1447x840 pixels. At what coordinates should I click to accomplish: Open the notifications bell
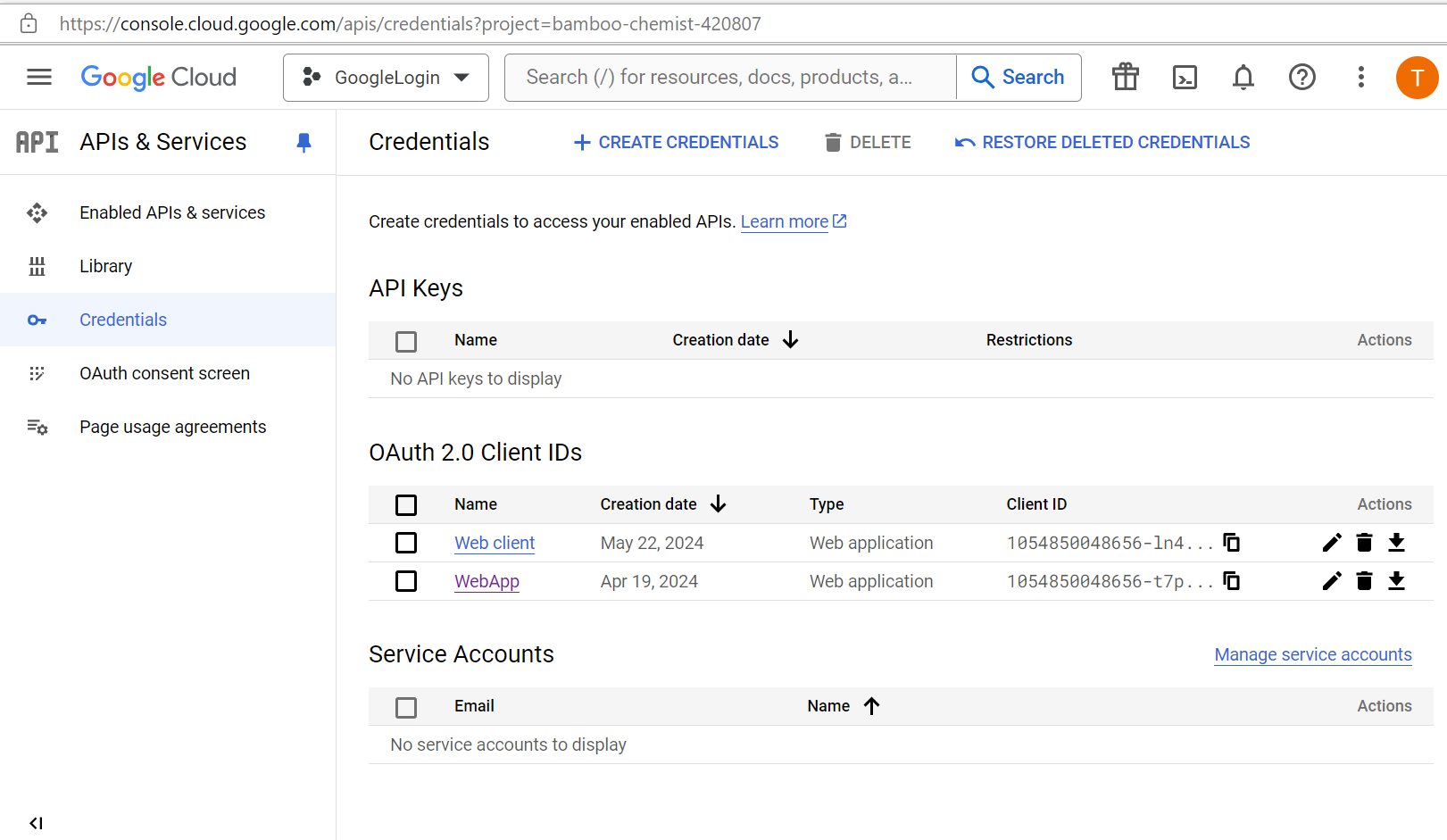1243,78
